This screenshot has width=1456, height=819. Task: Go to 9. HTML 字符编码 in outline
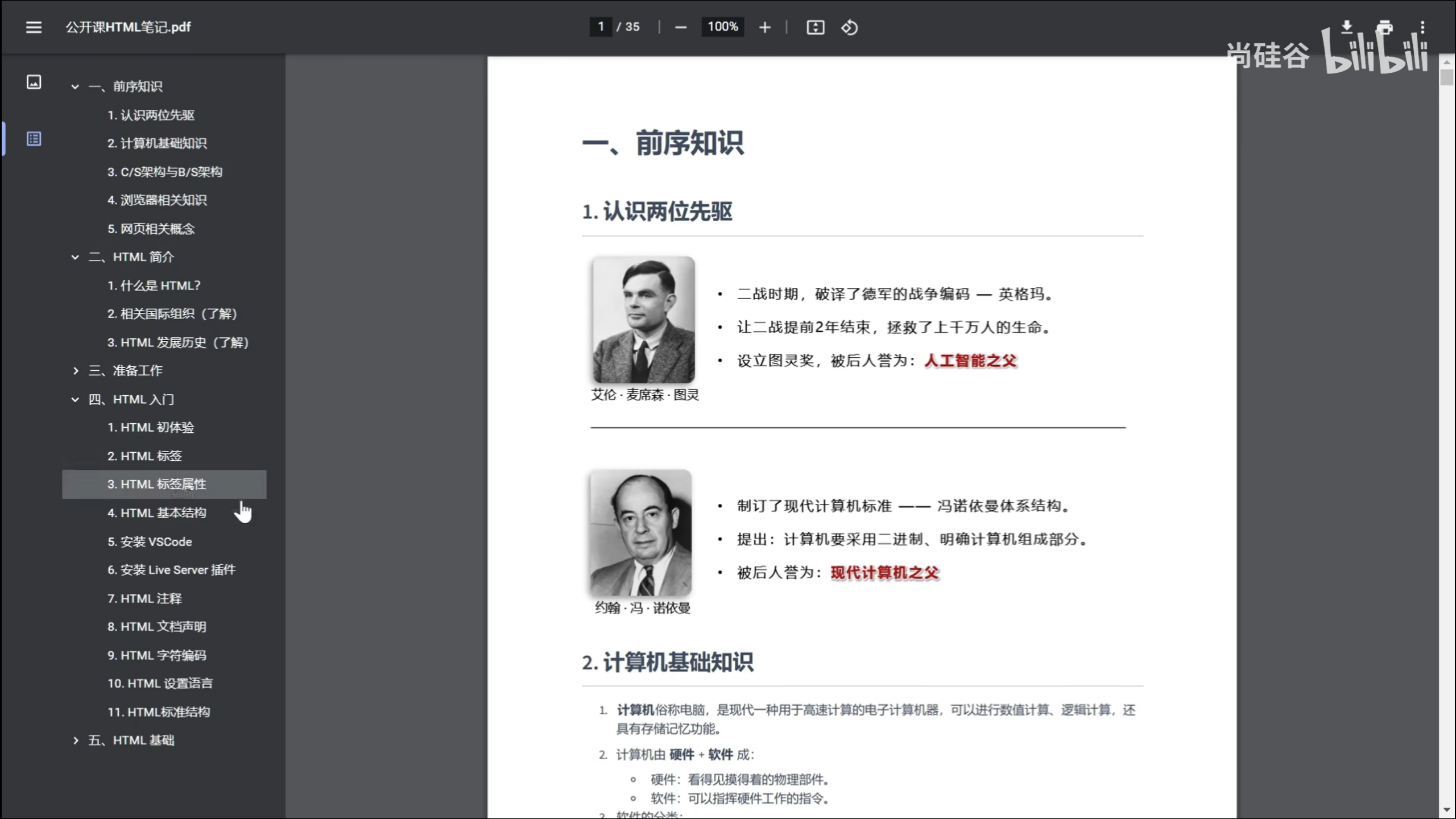[x=157, y=655]
